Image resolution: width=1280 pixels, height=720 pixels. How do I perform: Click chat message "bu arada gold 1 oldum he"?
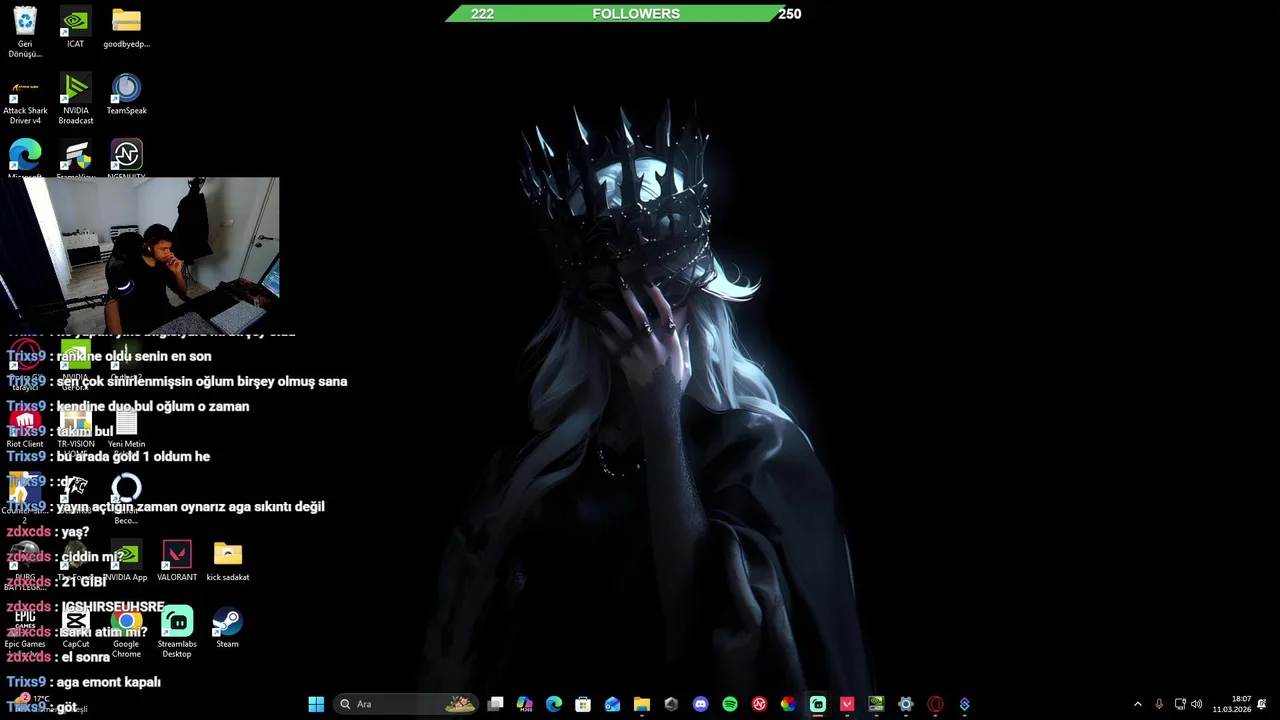pyautogui.click(x=133, y=457)
